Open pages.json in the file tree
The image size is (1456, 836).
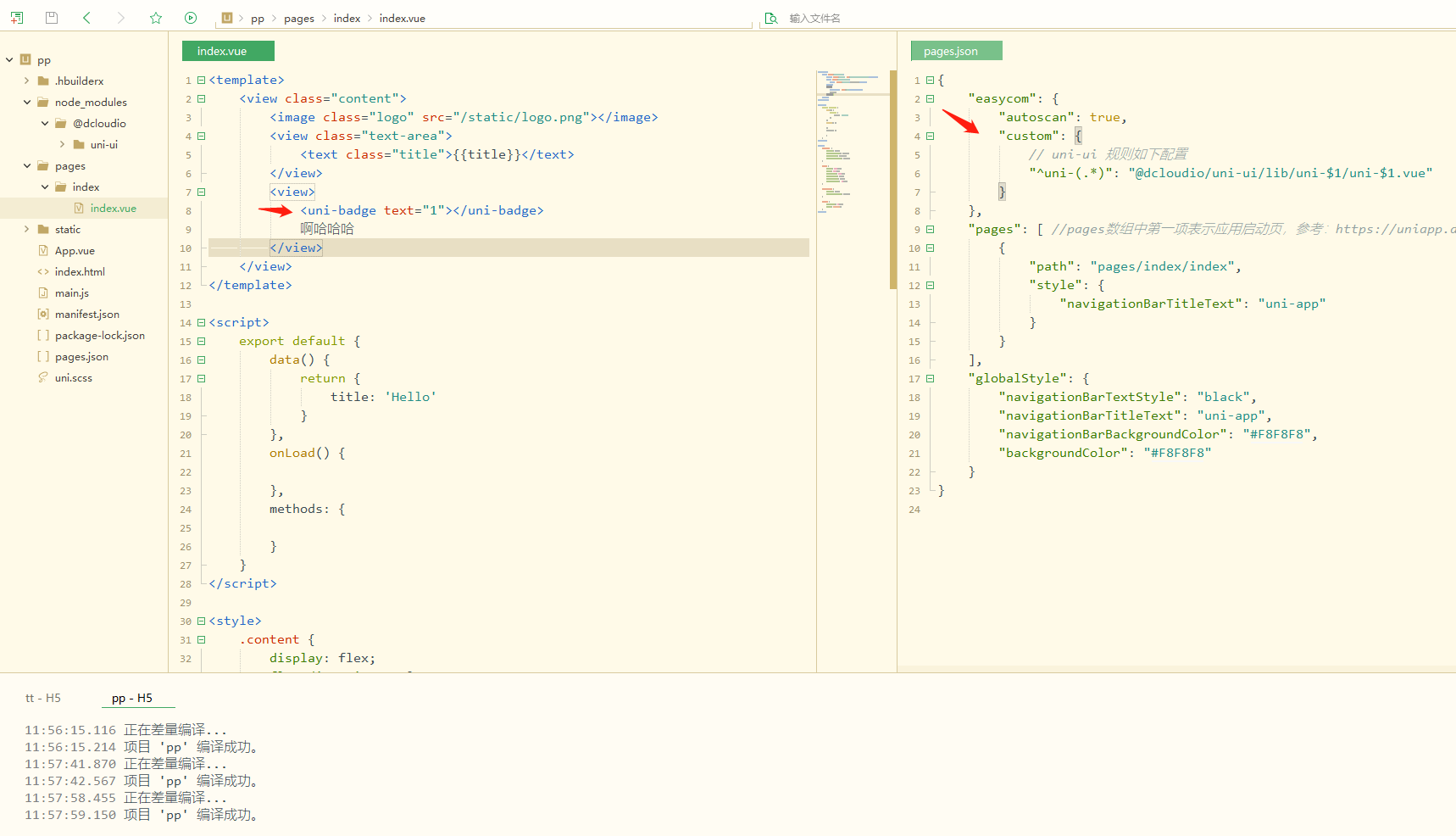click(81, 357)
